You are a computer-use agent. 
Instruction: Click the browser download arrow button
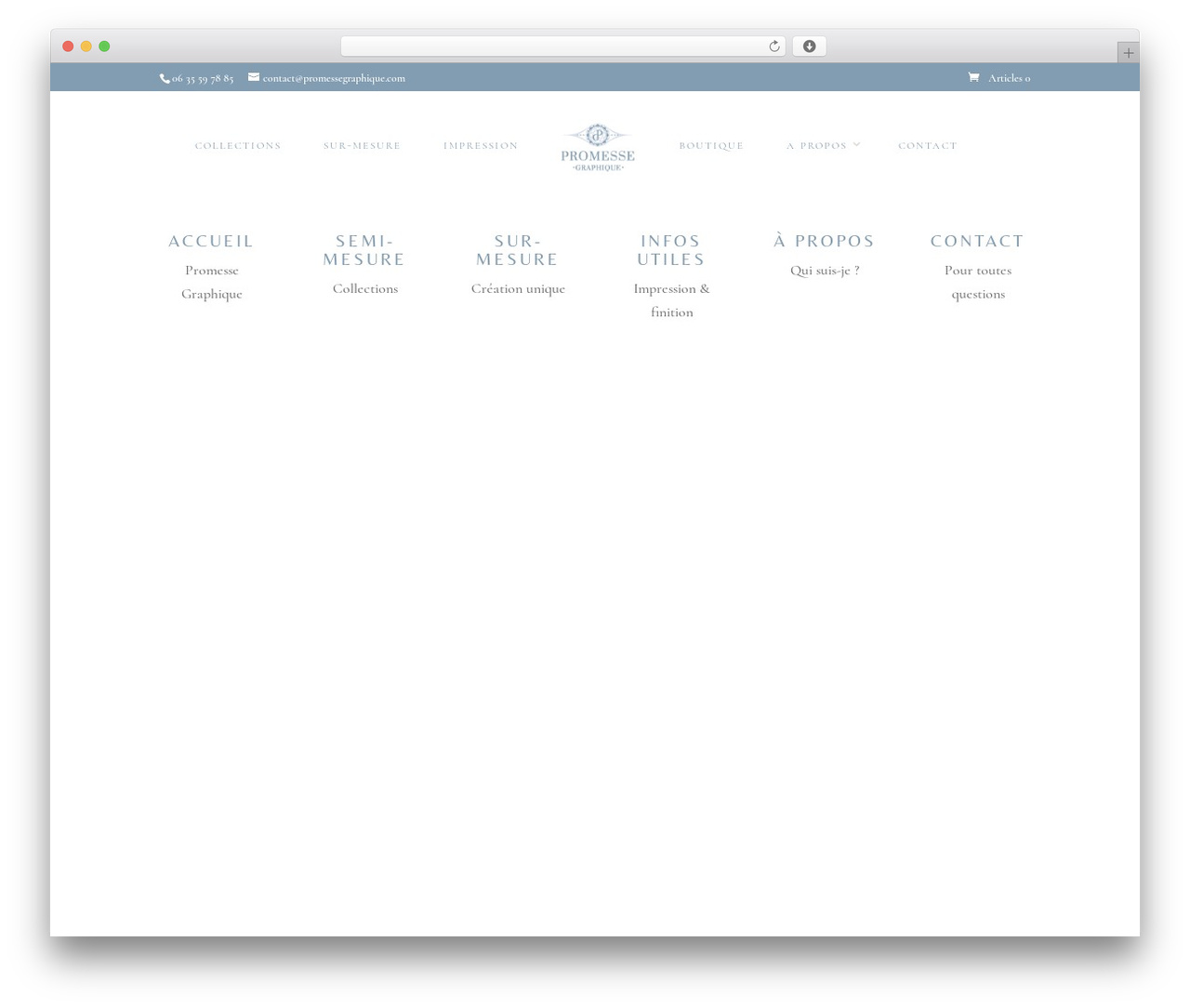809,46
